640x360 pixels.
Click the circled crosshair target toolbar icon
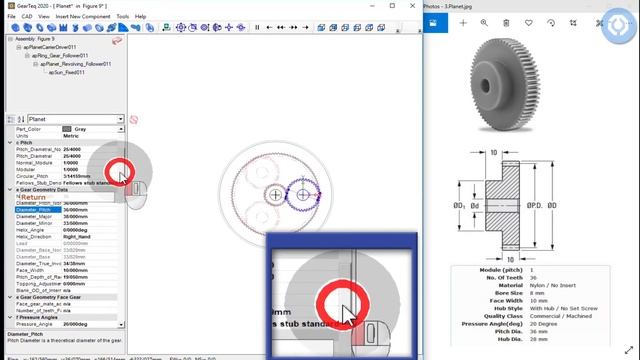[180, 28]
